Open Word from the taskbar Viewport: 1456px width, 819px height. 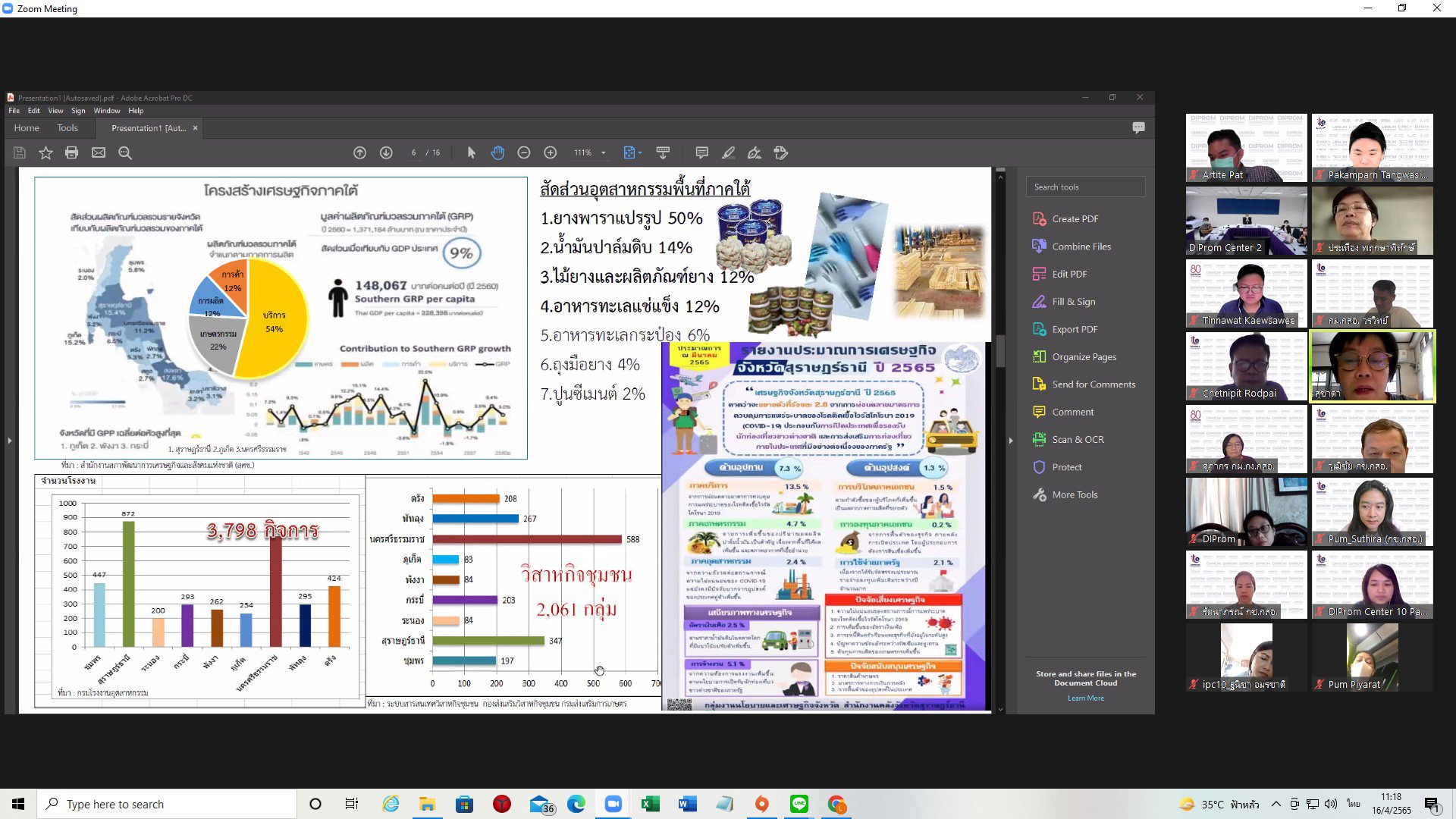pyautogui.click(x=687, y=804)
